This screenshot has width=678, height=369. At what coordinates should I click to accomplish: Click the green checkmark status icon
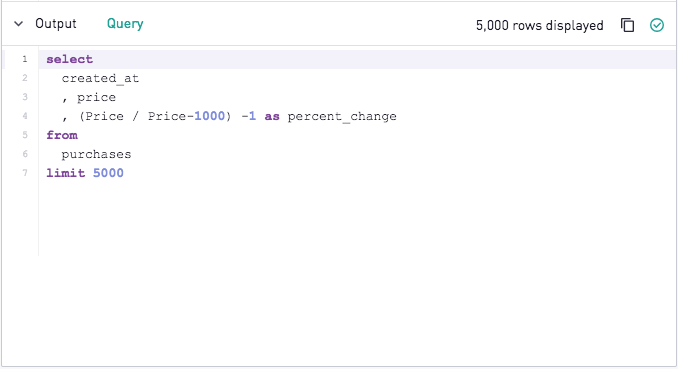click(657, 25)
